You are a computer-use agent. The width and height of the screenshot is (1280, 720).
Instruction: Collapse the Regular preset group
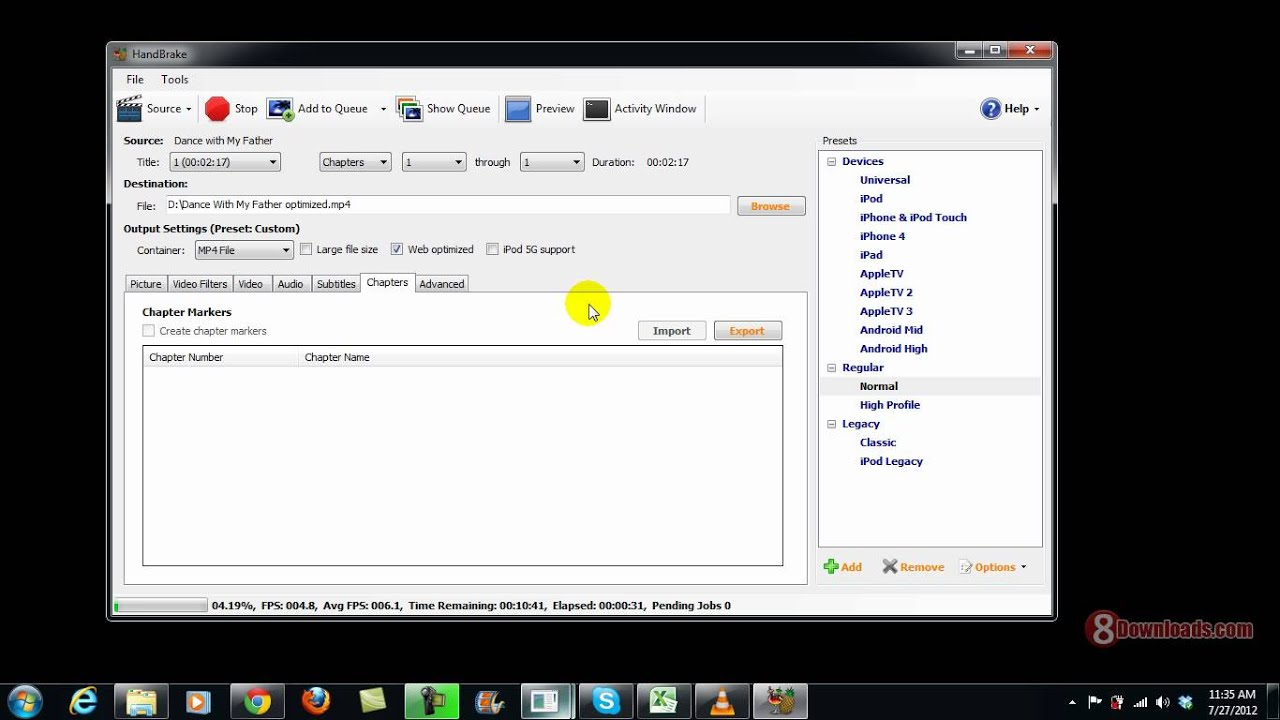click(x=832, y=368)
